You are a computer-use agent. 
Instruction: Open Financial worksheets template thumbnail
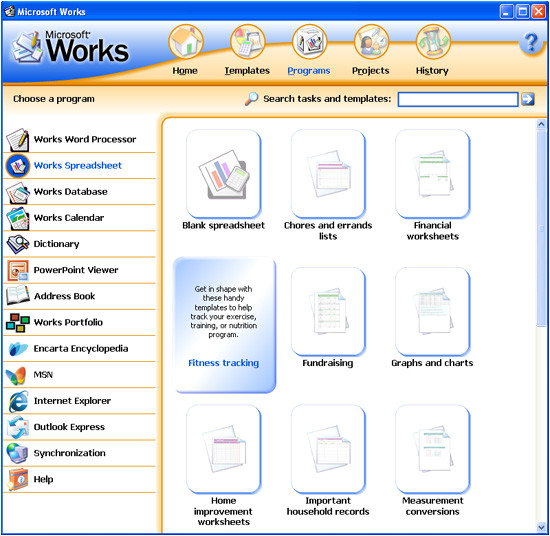pyautogui.click(x=432, y=174)
